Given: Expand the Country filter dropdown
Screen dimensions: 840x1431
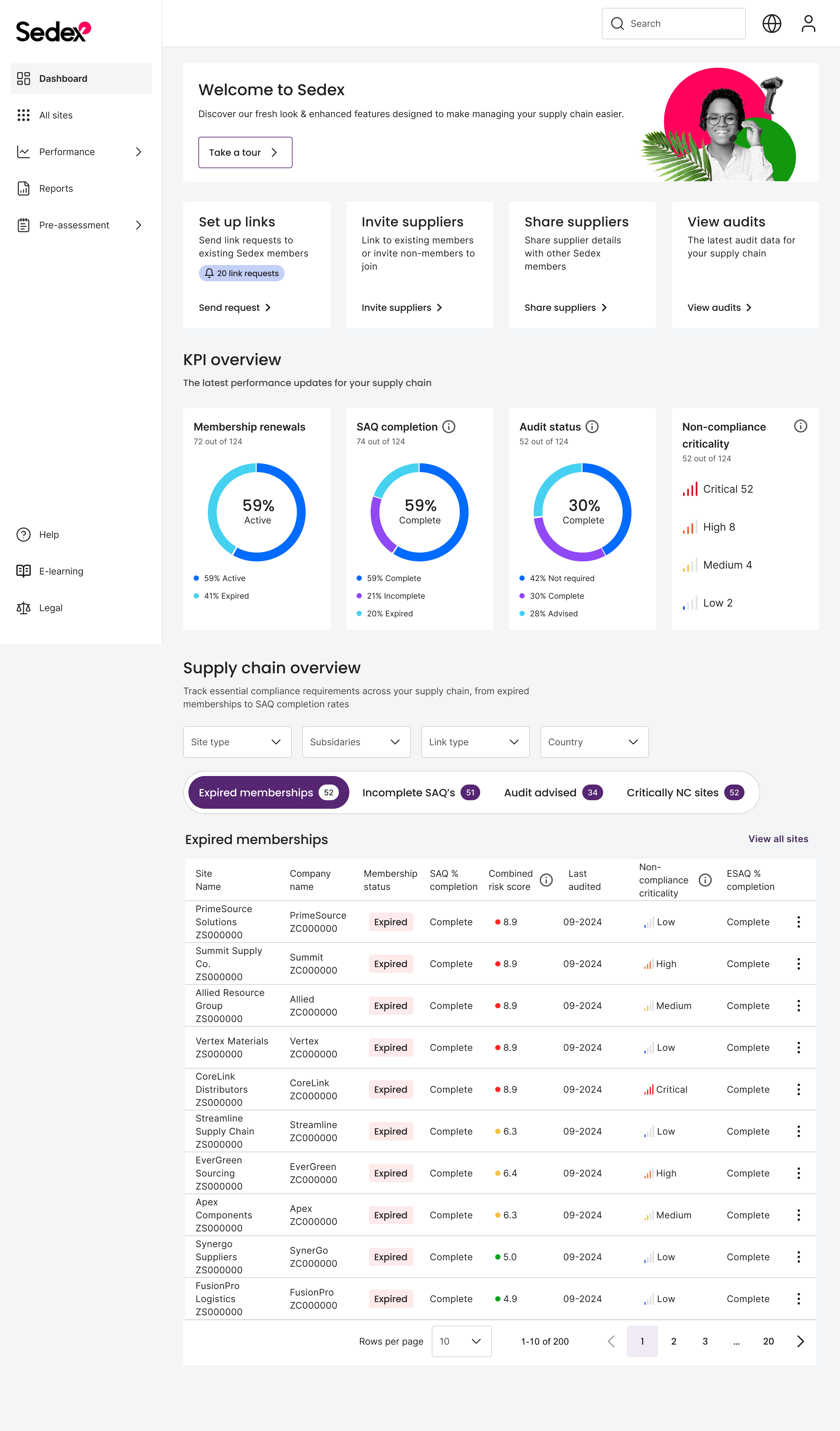Looking at the screenshot, I should [594, 742].
